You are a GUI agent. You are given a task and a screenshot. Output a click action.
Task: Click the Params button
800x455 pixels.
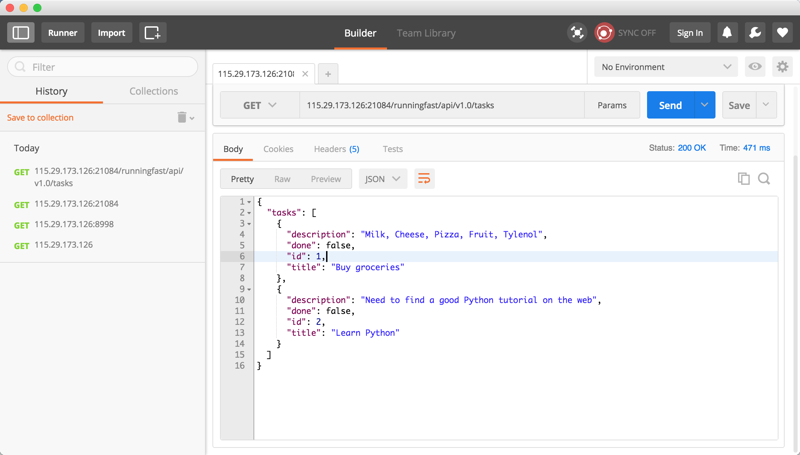[x=612, y=105]
